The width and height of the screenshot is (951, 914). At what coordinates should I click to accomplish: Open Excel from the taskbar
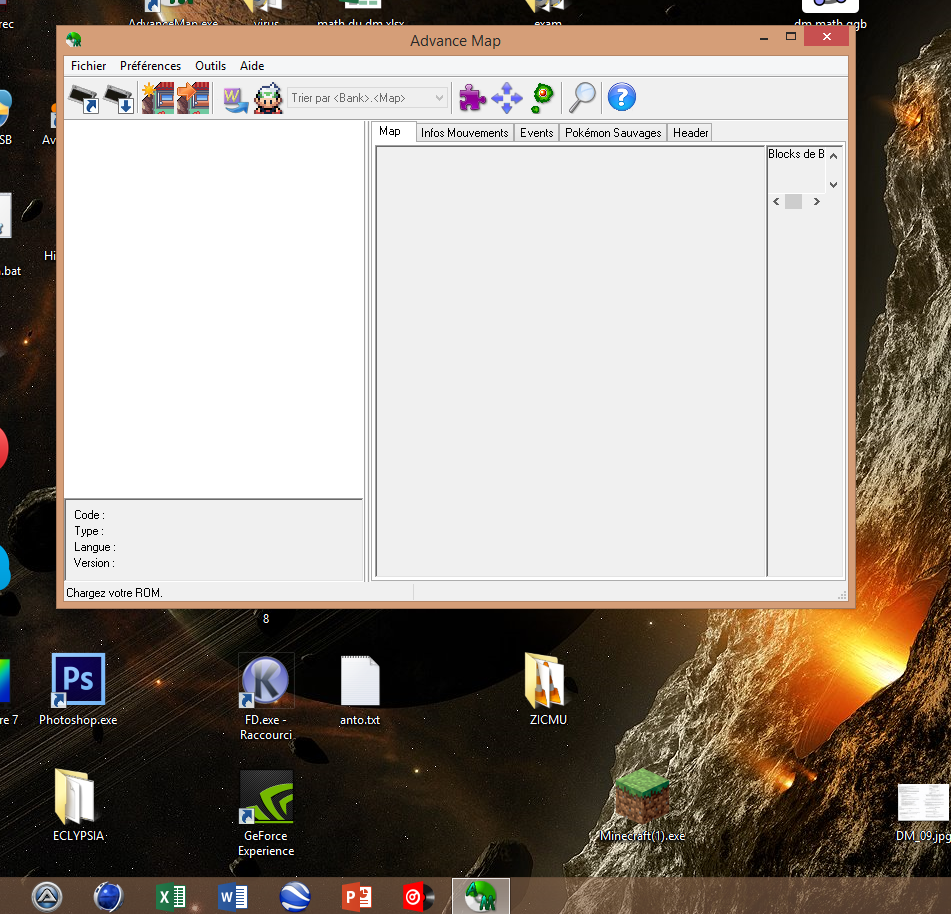(x=170, y=897)
